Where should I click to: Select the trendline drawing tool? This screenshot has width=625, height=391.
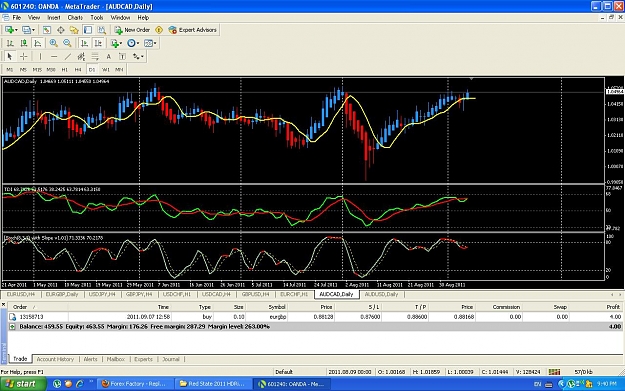[68, 57]
